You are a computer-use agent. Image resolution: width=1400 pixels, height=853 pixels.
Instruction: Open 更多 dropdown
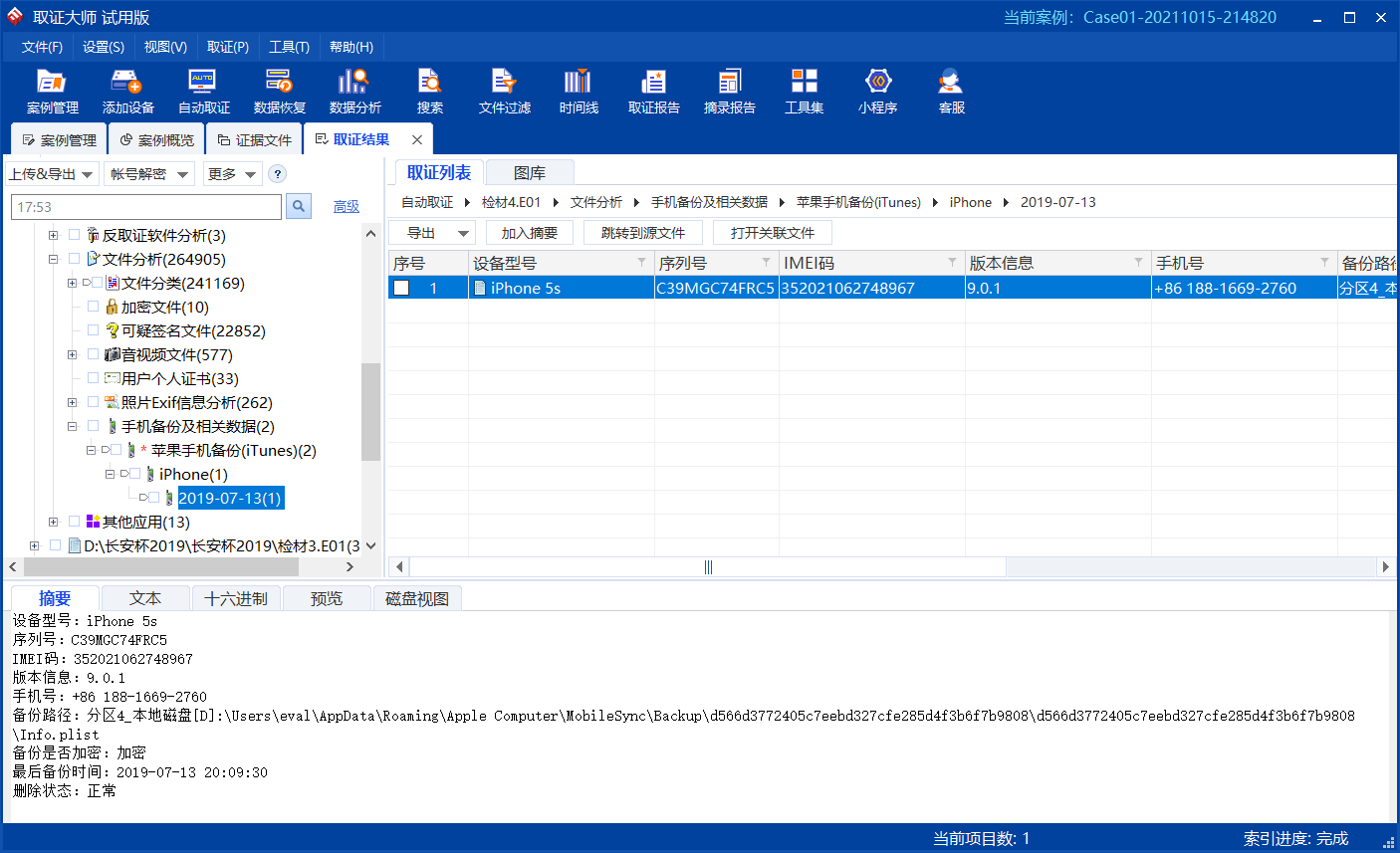coord(232,174)
